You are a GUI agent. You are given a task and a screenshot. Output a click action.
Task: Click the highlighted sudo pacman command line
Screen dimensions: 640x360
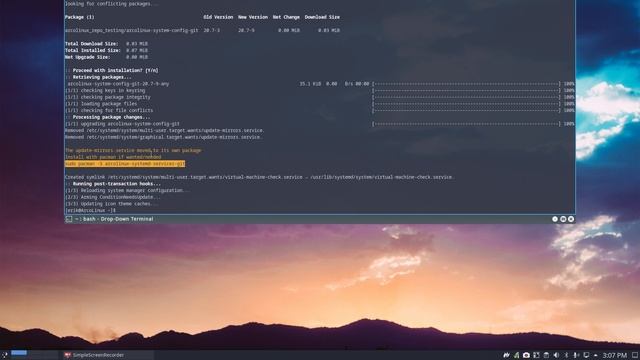tap(125, 164)
